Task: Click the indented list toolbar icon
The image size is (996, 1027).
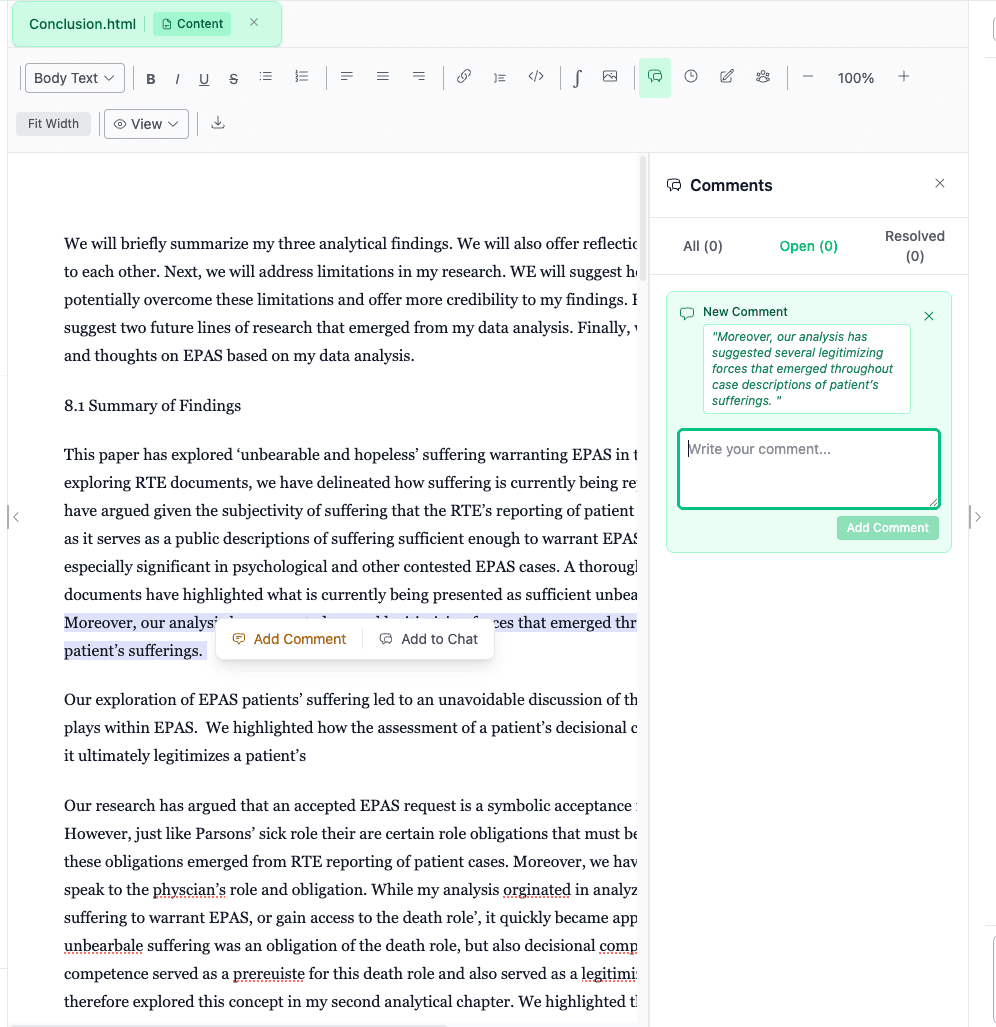Action: pos(500,77)
